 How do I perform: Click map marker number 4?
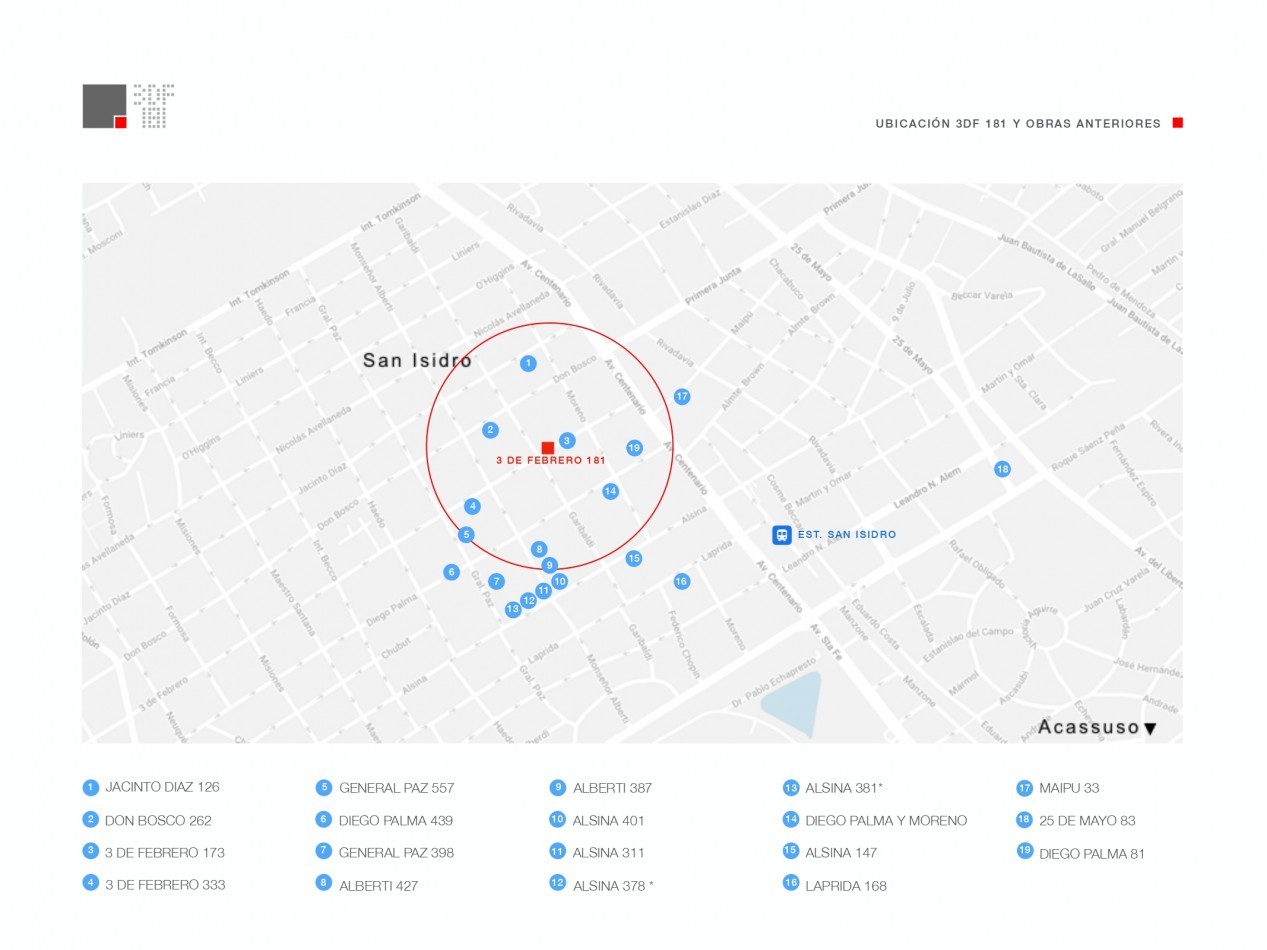[472, 506]
